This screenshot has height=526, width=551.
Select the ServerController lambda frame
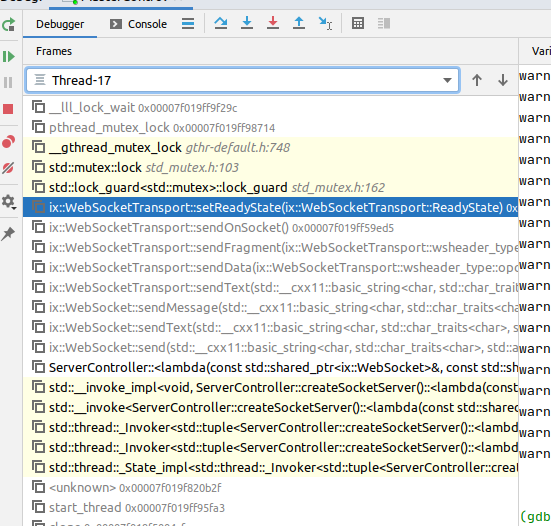point(271,368)
